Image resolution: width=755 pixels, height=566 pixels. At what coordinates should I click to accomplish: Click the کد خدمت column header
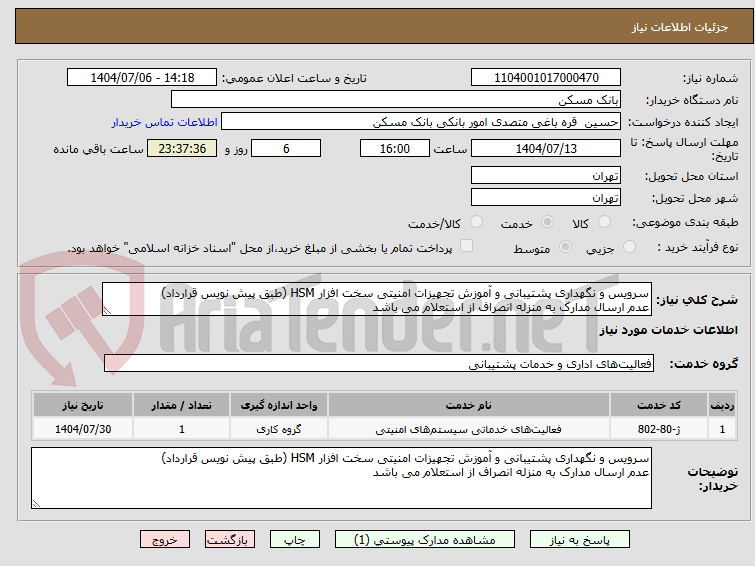658,405
